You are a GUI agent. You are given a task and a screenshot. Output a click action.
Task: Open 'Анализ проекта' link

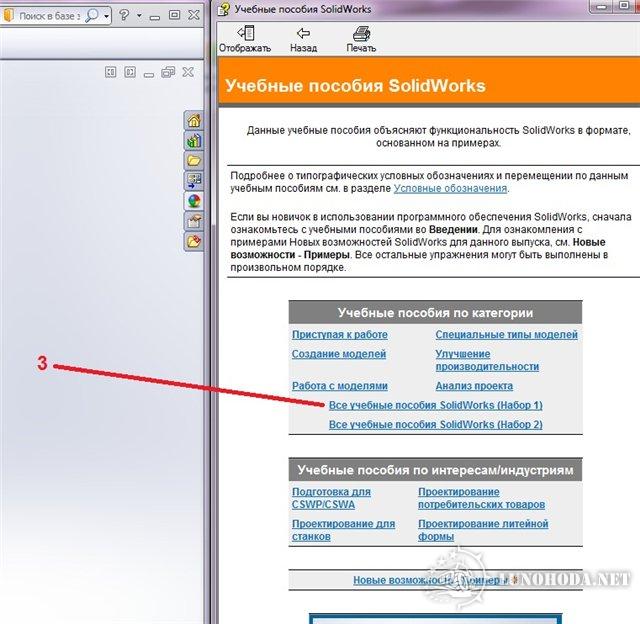(x=474, y=386)
